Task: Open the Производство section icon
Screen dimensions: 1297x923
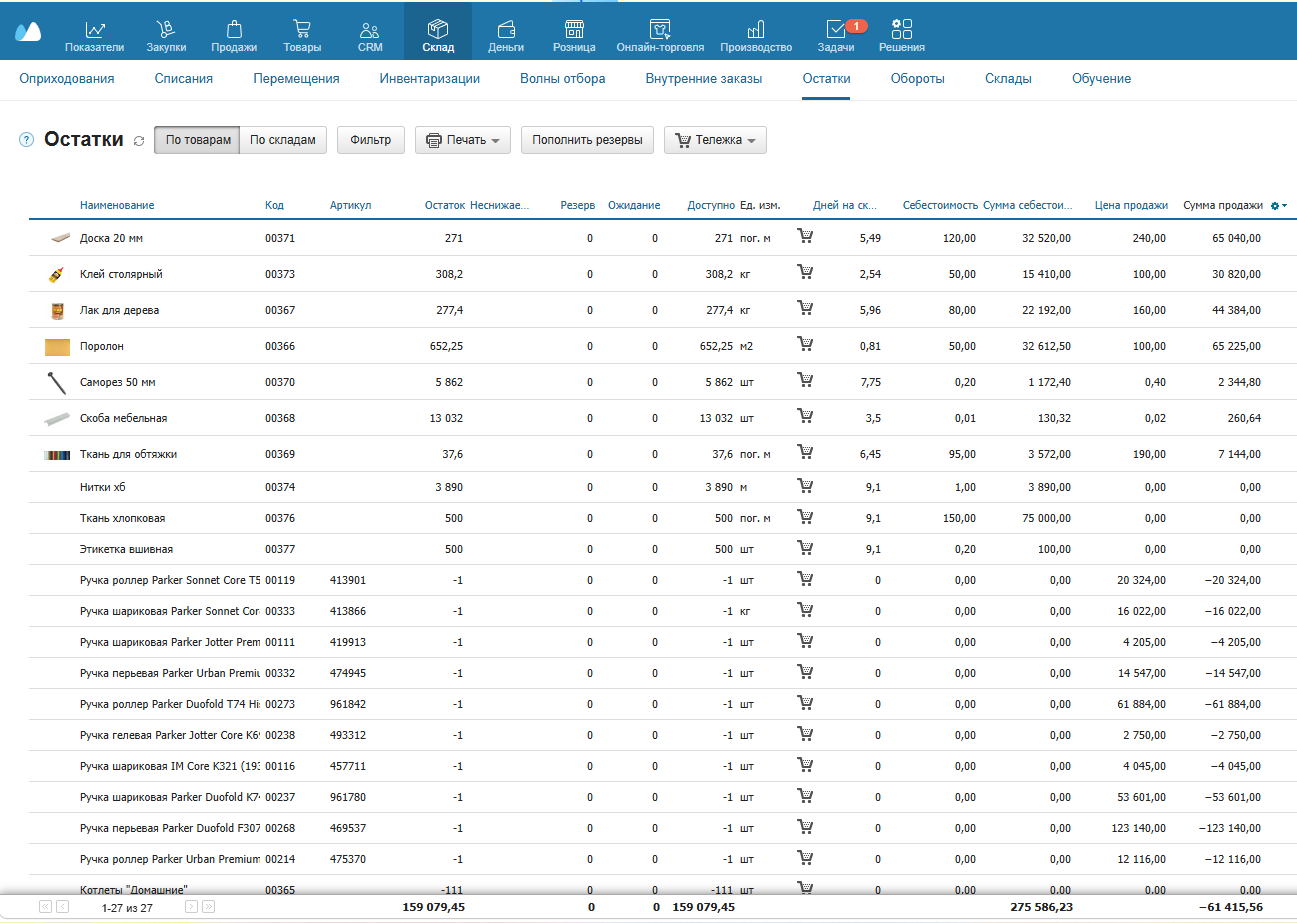Action: (756, 30)
